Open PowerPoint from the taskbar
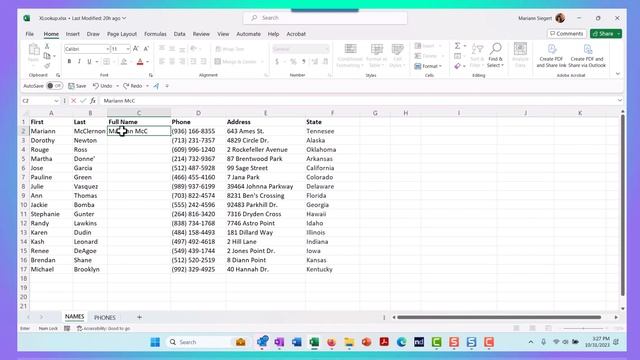 tap(367, 342)
